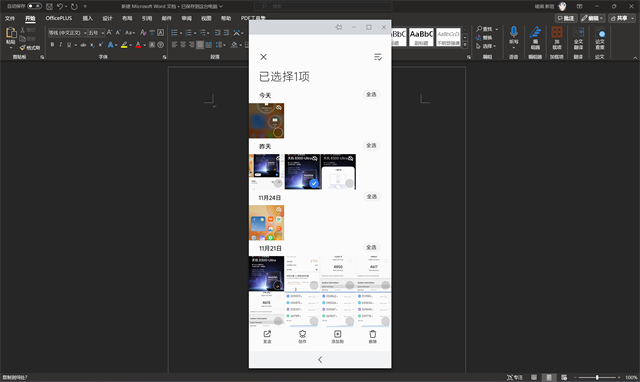The image size is (640, 382).
Task: Pin the phone mirroring window on top
Action: [338, 27]
